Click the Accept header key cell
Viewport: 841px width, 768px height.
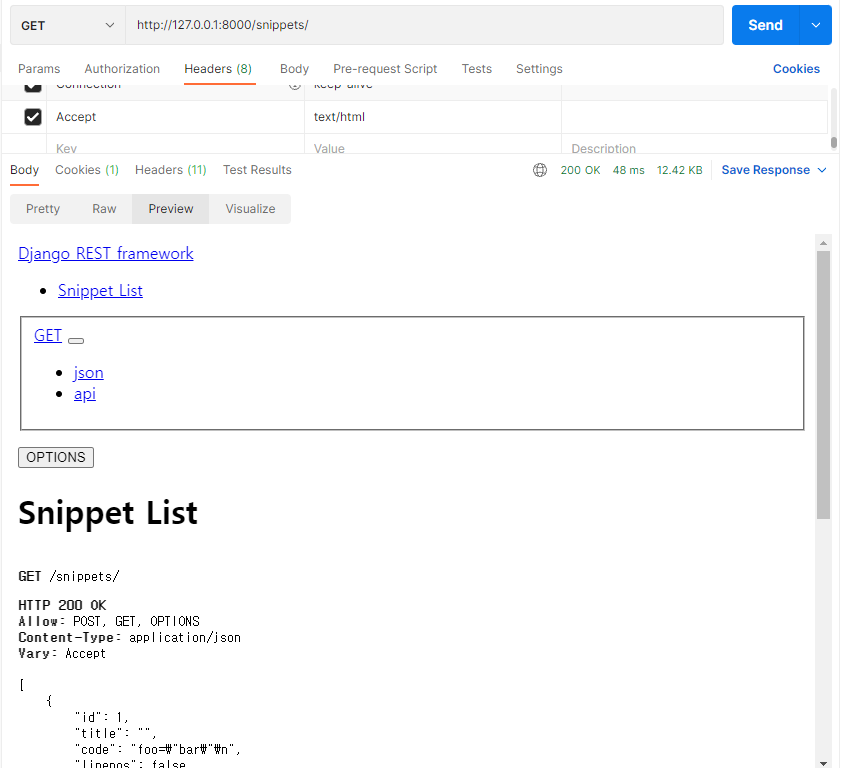(175, 117)
